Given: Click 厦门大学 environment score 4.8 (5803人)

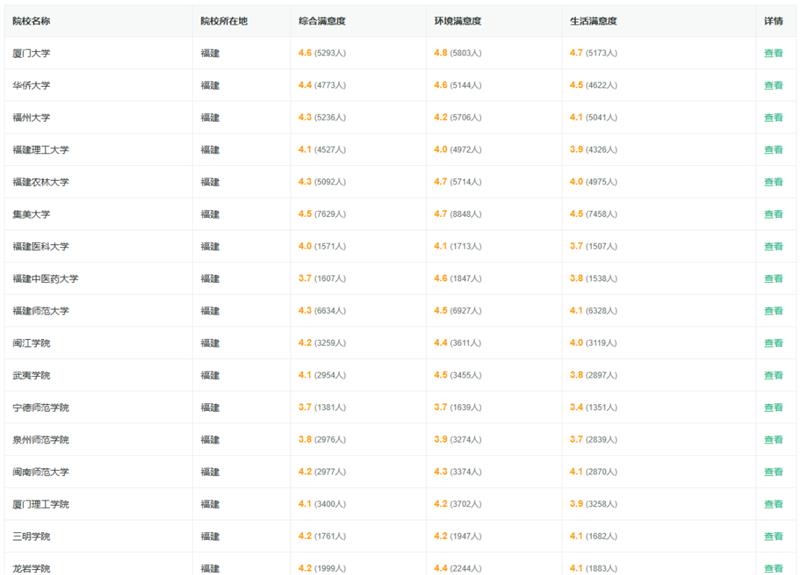Looking at the screenshot, I should [458, 53].
